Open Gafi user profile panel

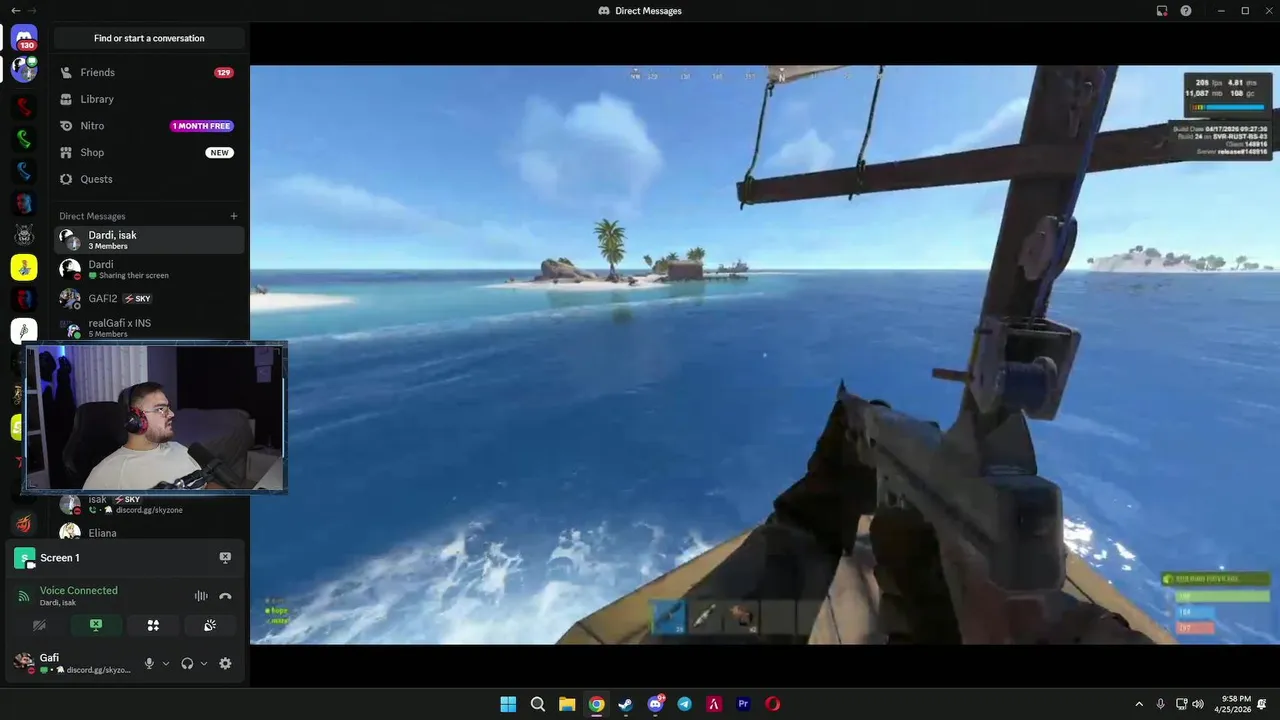(x=72, y=663)
